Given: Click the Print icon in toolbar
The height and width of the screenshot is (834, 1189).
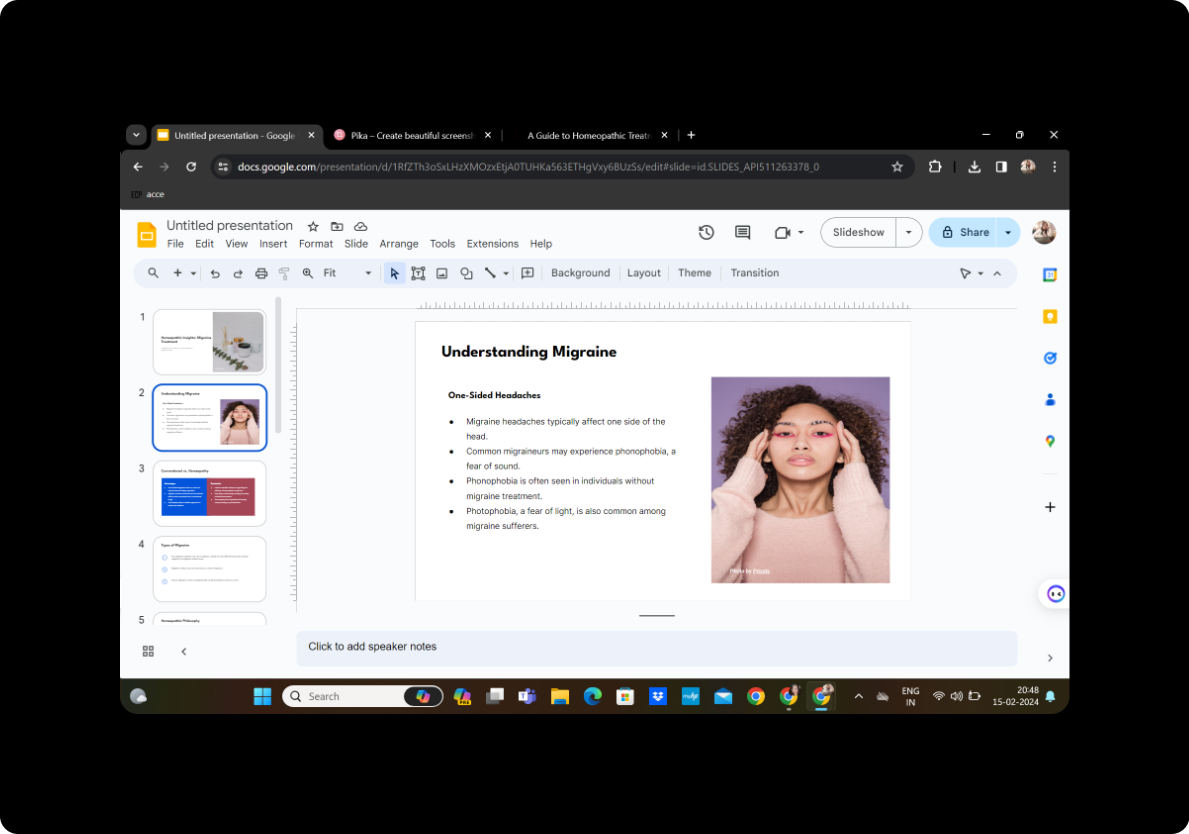Looking at the screenshot, I should coord(261,273).
